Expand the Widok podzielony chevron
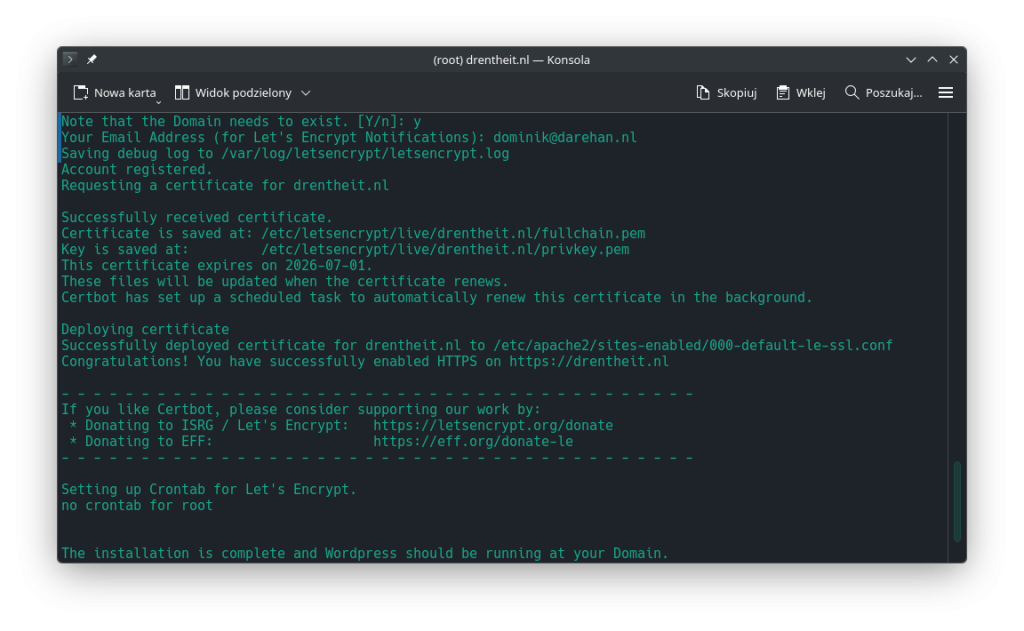Image resolution: width=1024 pixels, height=631 pixels. tap(306, 93)
